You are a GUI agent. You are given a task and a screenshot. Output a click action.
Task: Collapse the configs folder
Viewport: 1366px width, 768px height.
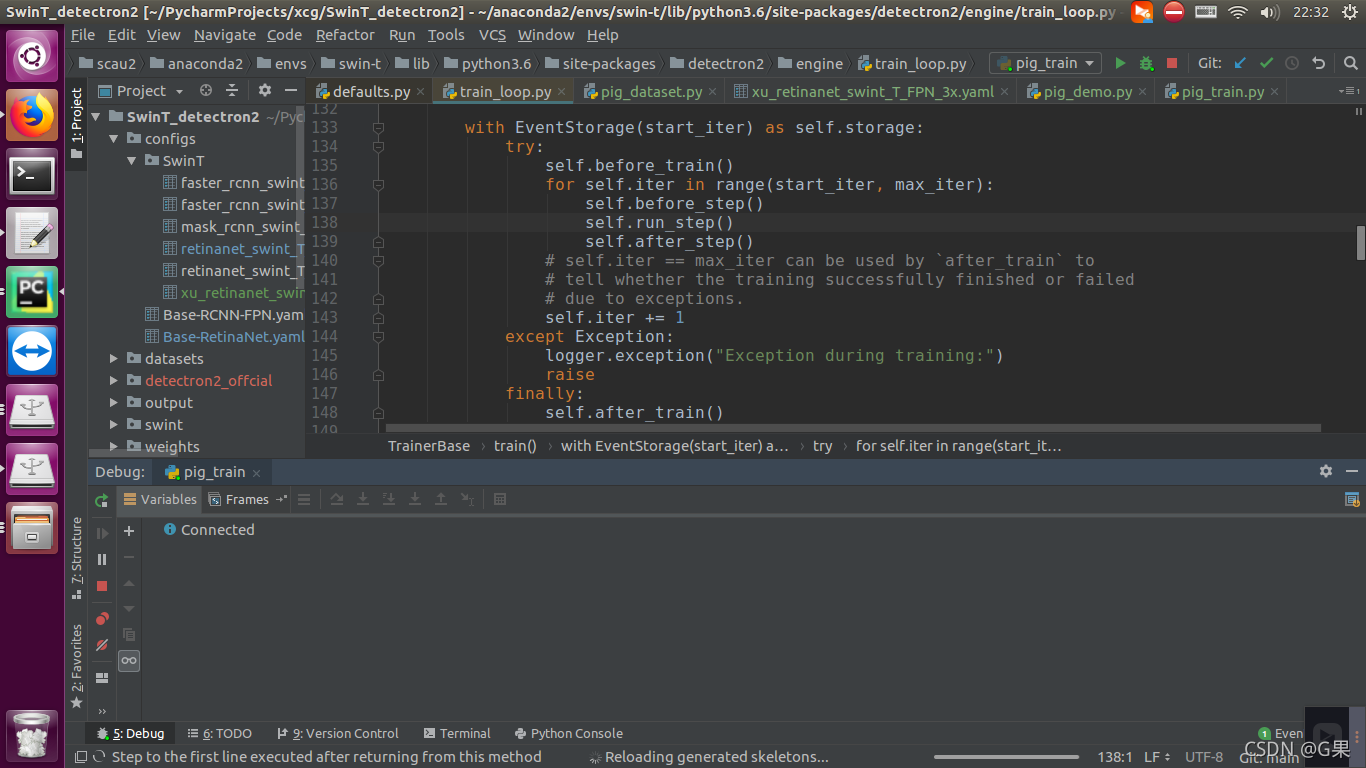(116, 139)
